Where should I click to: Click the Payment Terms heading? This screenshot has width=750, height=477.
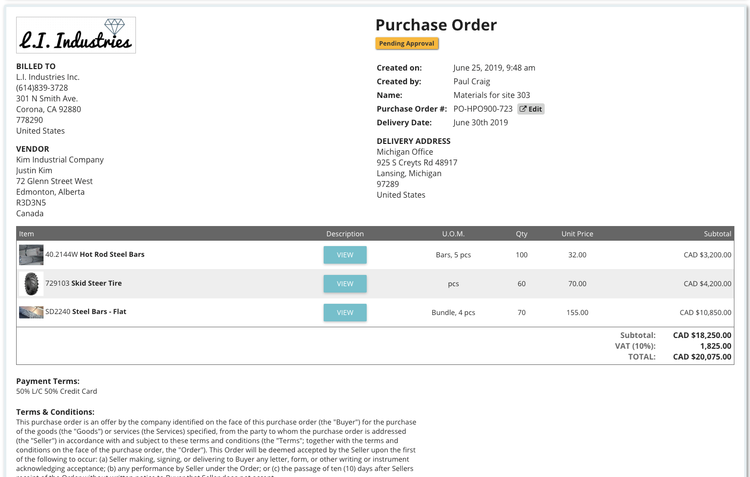coord(48,381)
